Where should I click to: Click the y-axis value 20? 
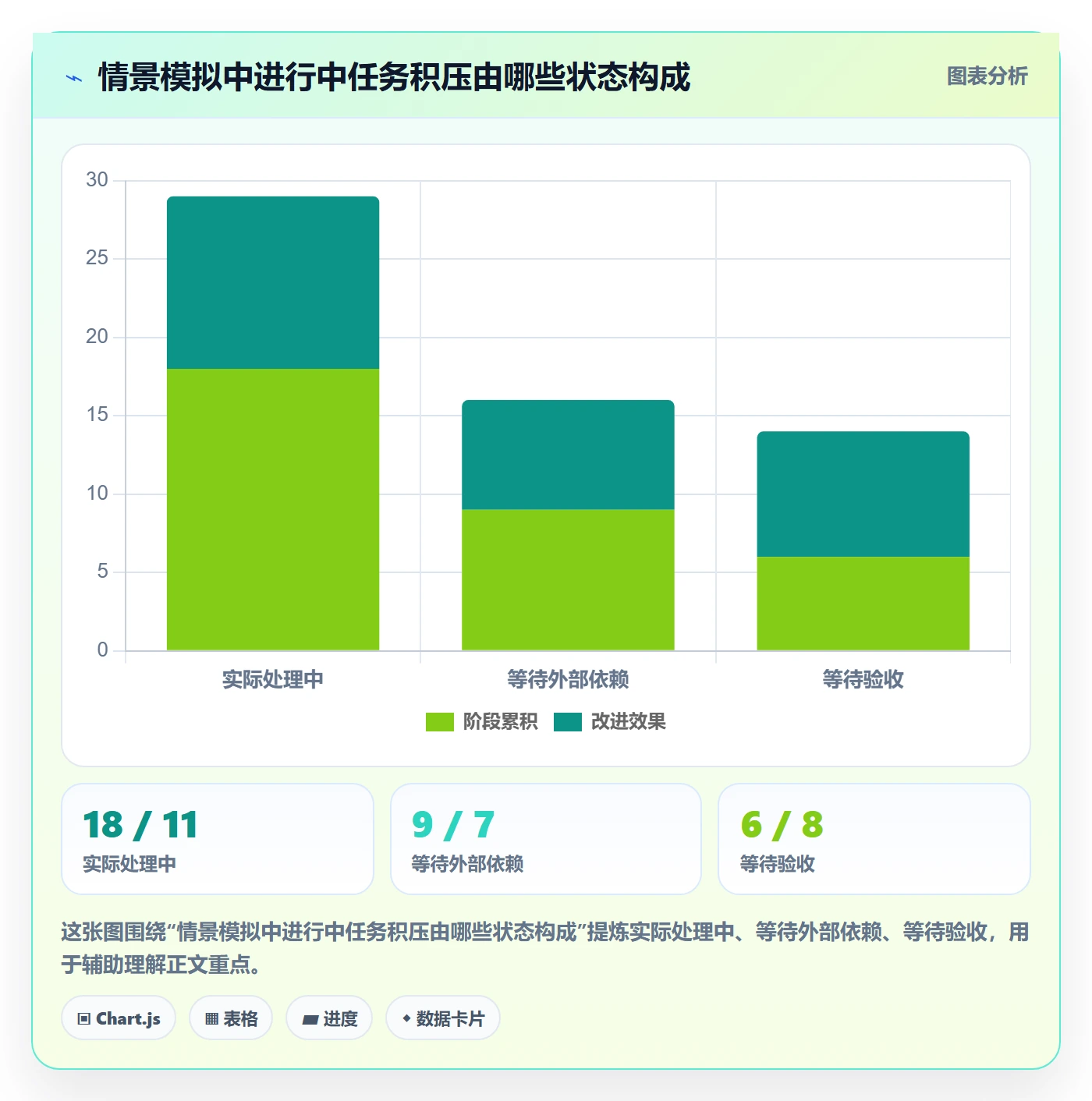point(97,337)
